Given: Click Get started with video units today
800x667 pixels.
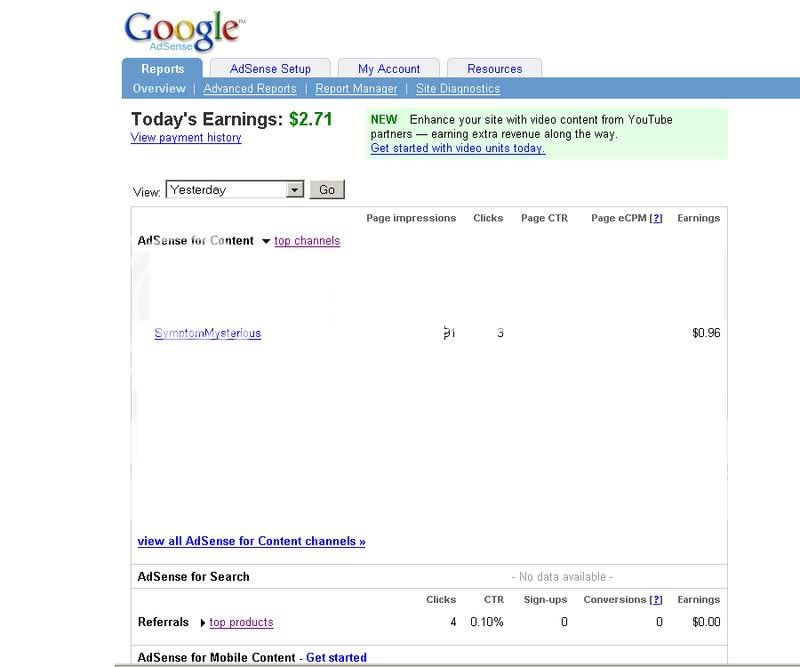Looking at the screenshot, I should pyautogui.click(x=458, y=148).
